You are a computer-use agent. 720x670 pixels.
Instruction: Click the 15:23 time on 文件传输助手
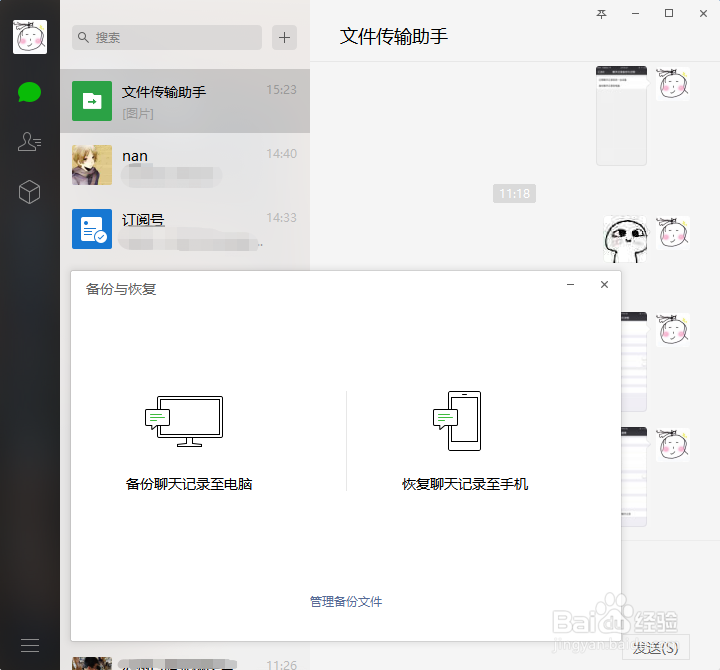(x=281, y=90)
